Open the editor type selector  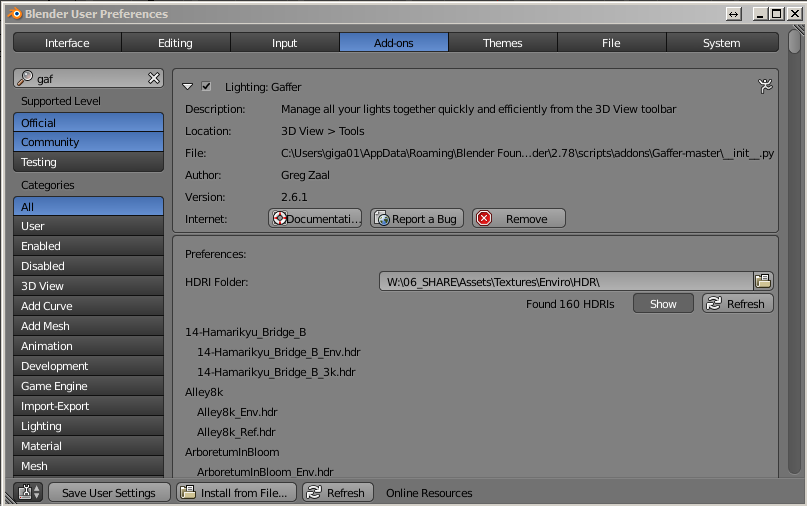pyautogui.click(x=28, y=493)
